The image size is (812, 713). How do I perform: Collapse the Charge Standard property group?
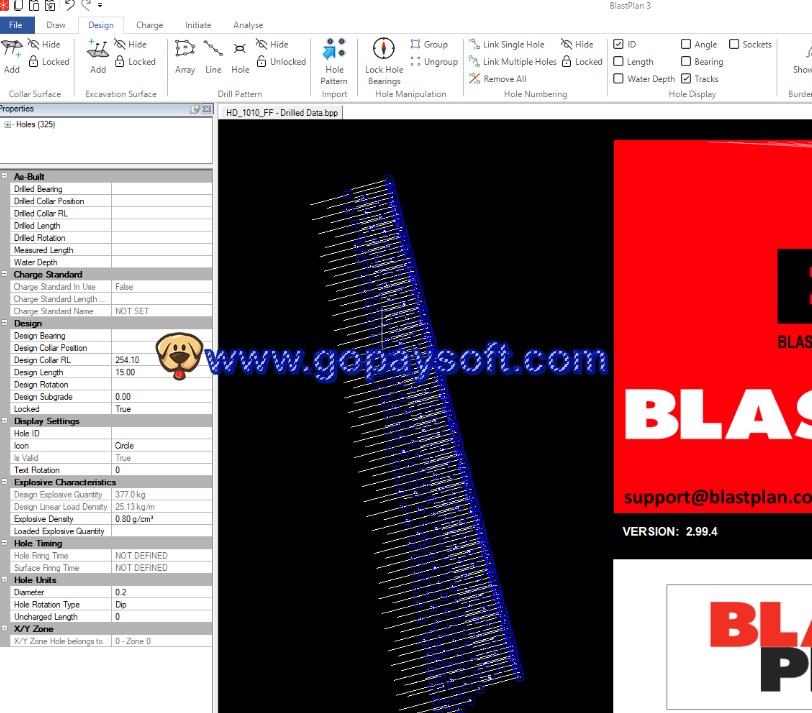5,274
